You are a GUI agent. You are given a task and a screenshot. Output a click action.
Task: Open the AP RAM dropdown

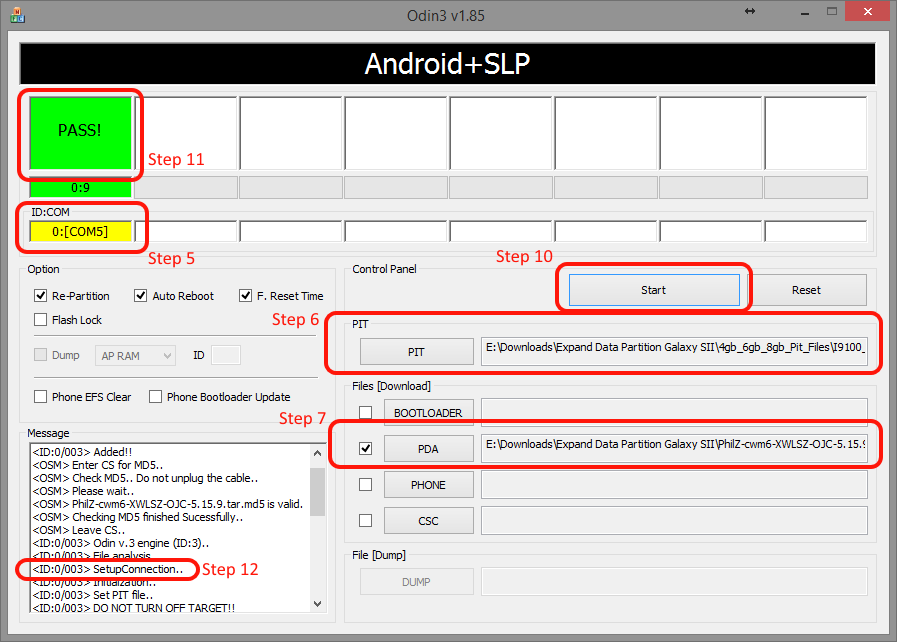pos(135,355)
